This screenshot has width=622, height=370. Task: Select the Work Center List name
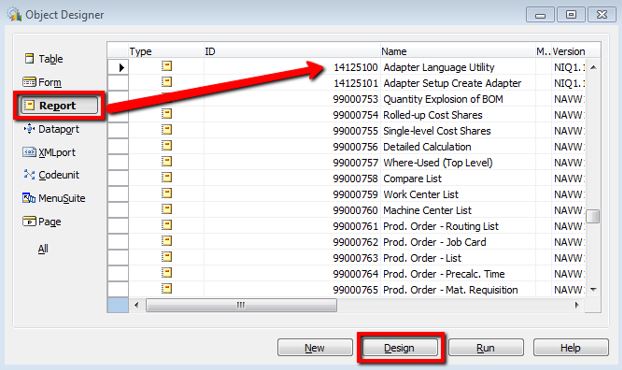[420, 194]
